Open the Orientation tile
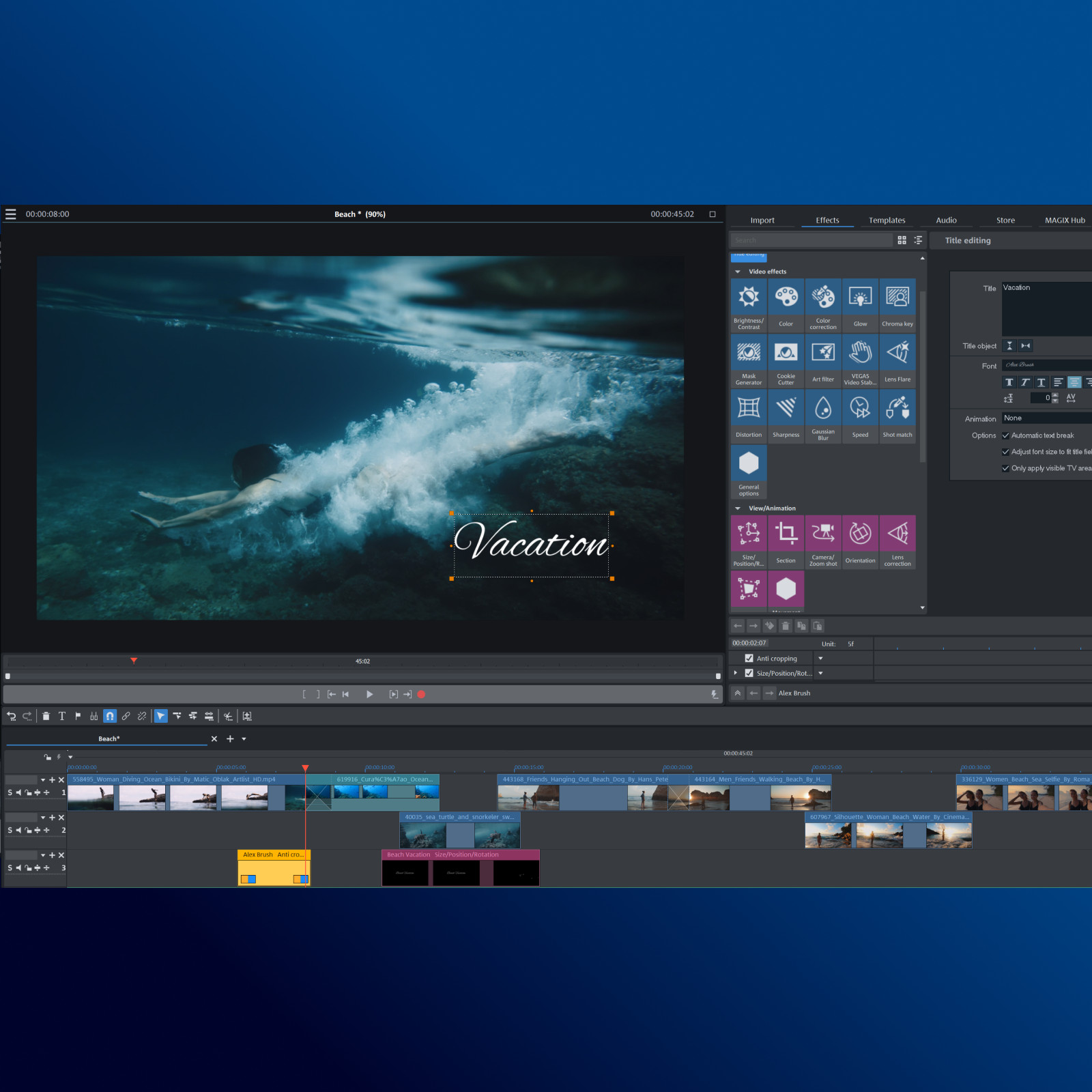This screenshot has width=1092, height=1092. tap(860, 542)
